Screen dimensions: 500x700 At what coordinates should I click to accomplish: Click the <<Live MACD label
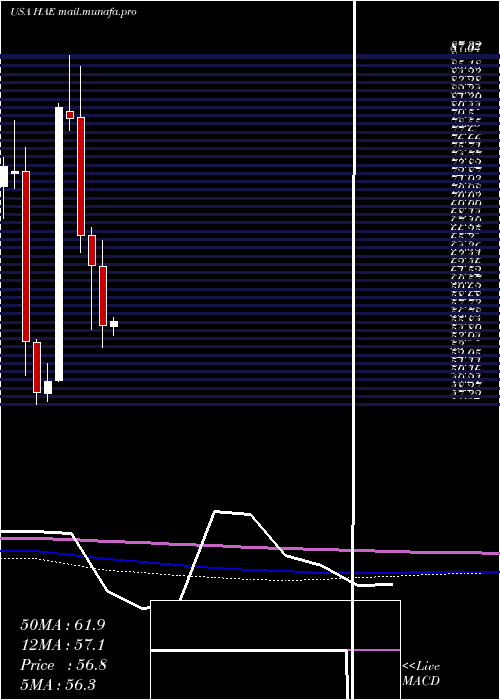pyautogui.click(x=421, y=674)
